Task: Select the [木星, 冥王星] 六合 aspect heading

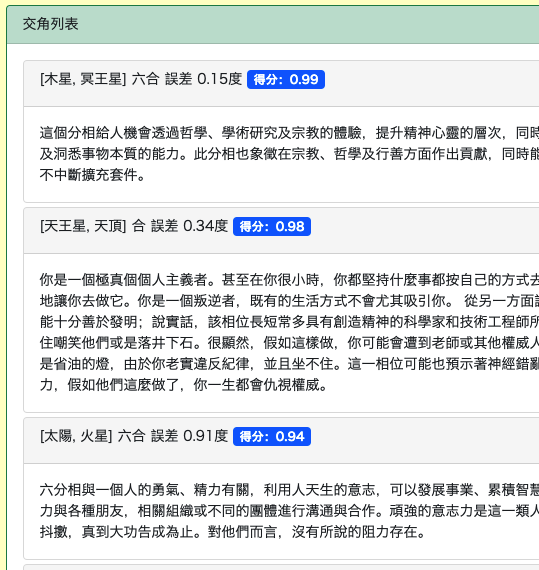Action: (141, 79)
